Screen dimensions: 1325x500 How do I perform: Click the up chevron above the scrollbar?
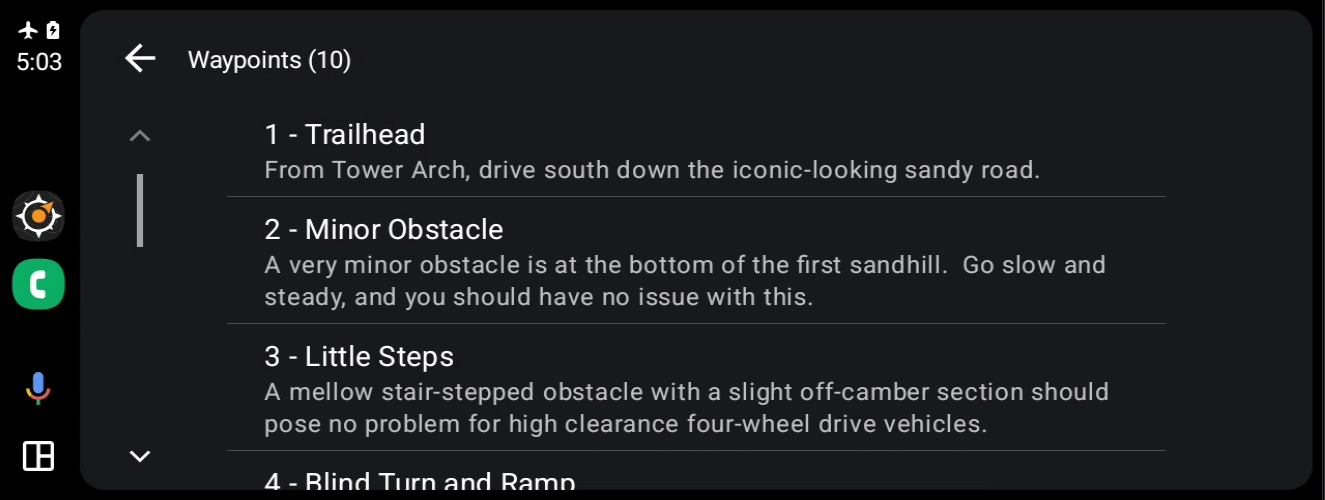pos(140,135)
